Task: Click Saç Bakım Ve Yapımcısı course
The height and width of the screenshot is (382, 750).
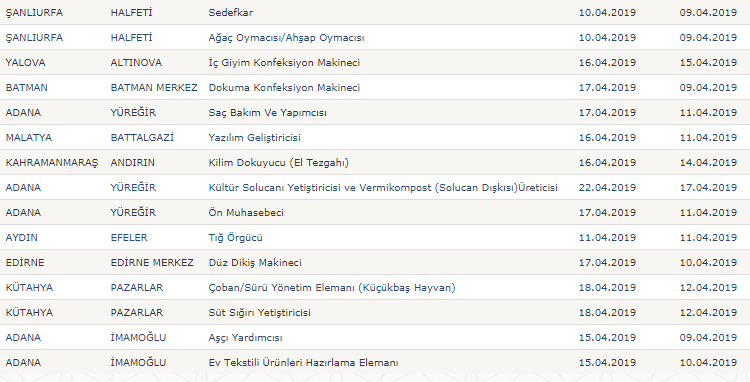Action: 267,113
